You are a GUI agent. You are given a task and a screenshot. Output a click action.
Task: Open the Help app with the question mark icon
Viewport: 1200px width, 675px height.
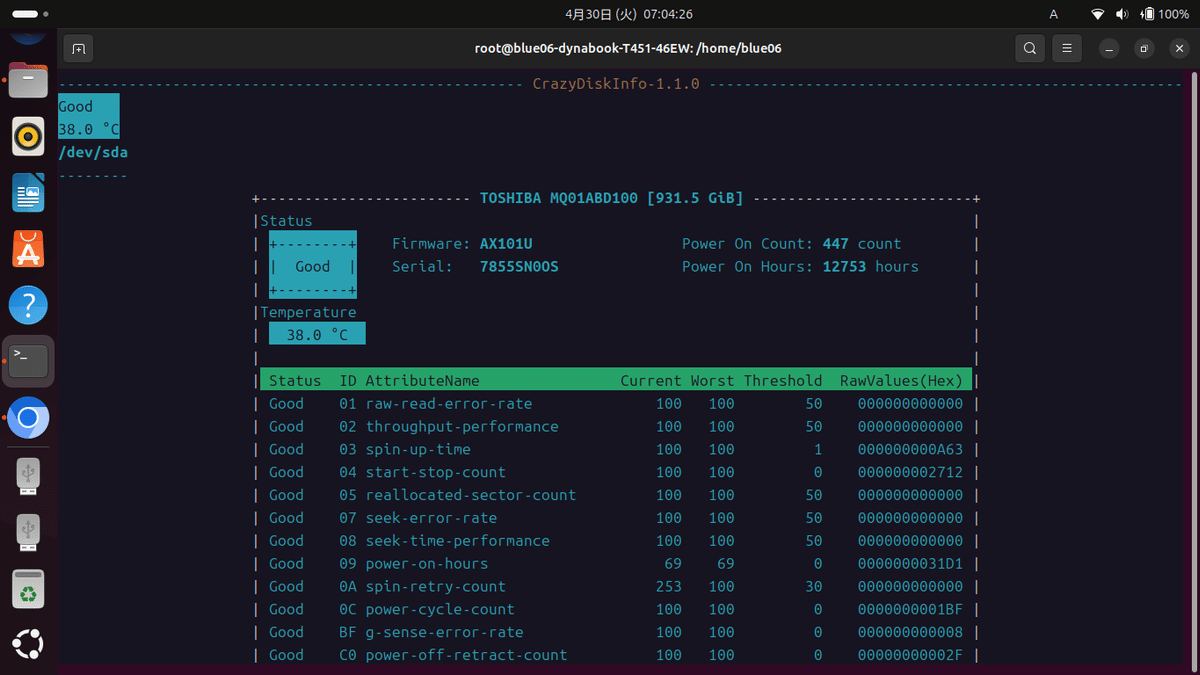[27, 305]
